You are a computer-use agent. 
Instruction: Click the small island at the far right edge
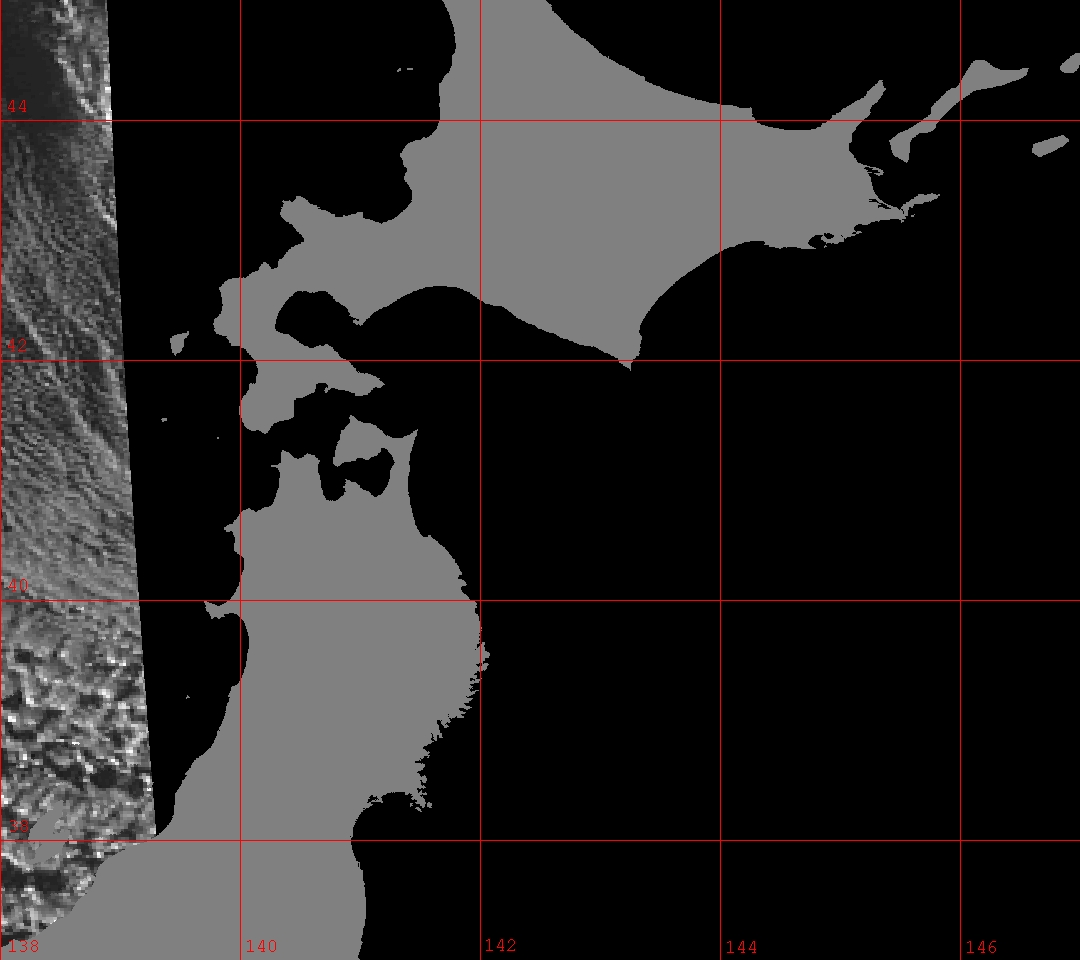point(1050,146)
